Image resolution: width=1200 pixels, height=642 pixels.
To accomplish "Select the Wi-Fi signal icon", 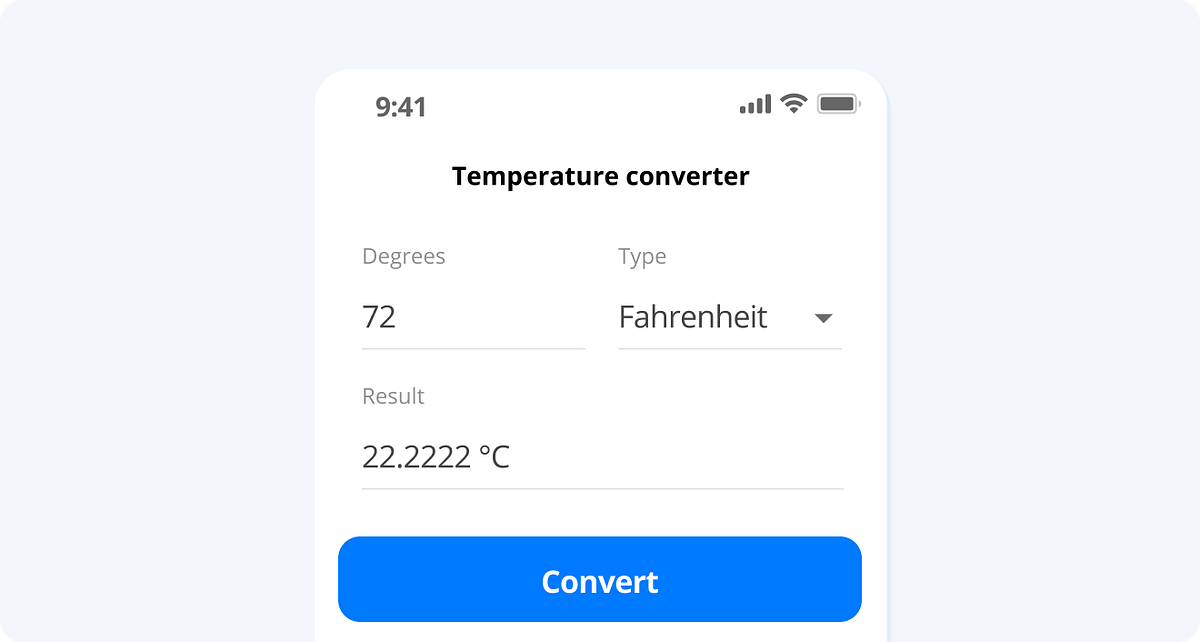I will click(793, 102).
